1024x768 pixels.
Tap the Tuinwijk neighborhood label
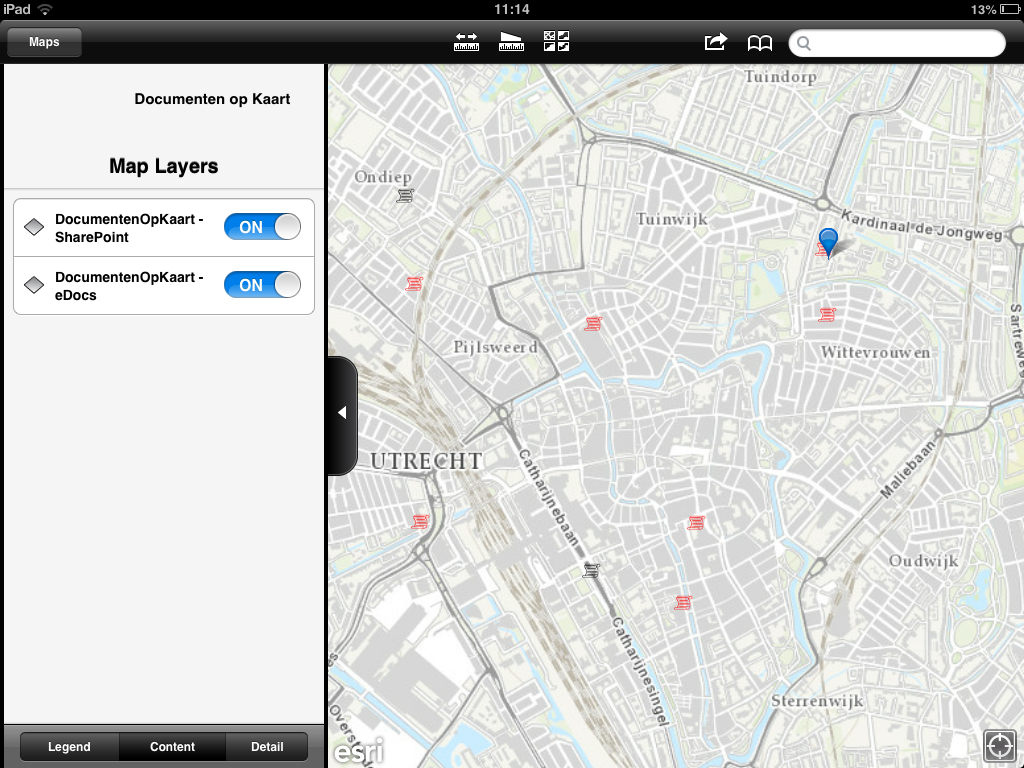click(672, 219)
